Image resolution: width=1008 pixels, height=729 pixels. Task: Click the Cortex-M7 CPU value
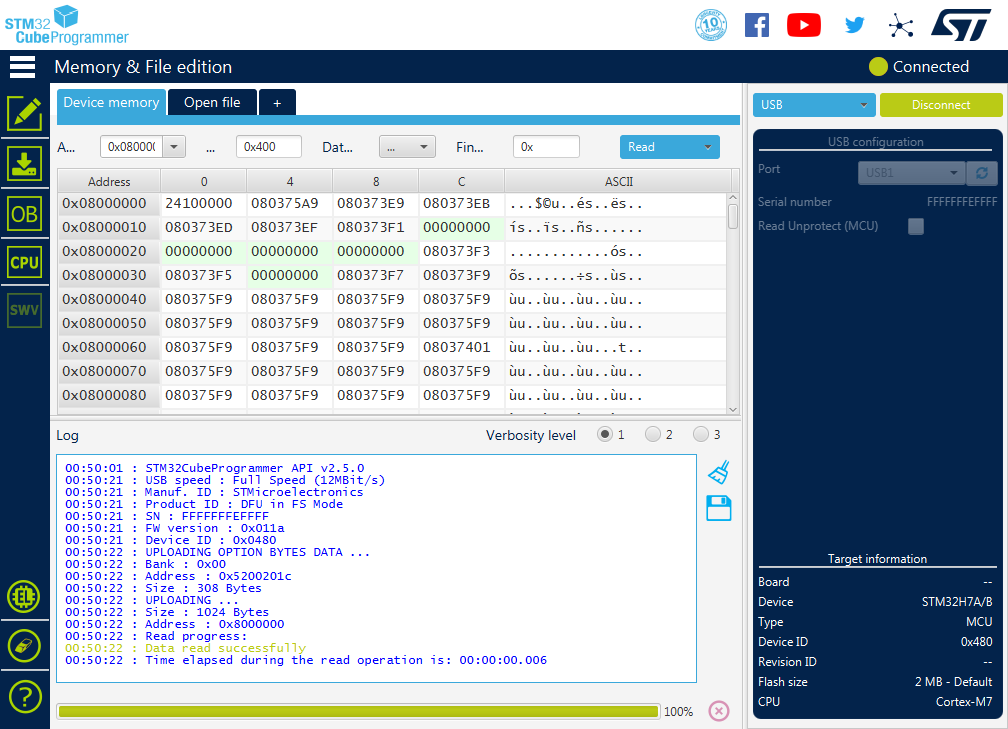(x=964, y=701)
